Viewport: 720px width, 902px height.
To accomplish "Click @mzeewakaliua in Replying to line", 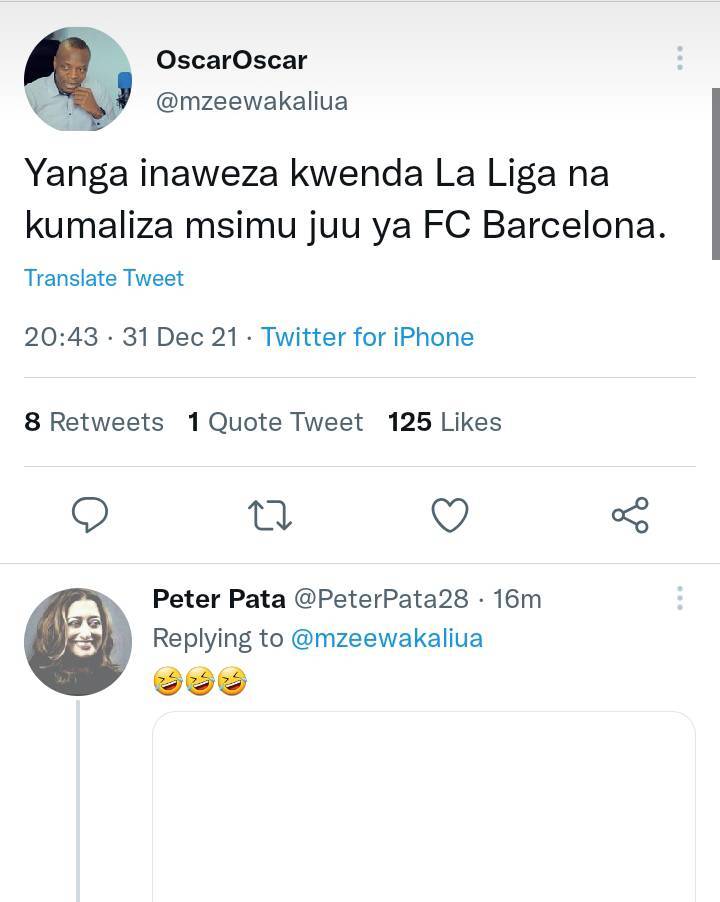I will tap(387, 639).
